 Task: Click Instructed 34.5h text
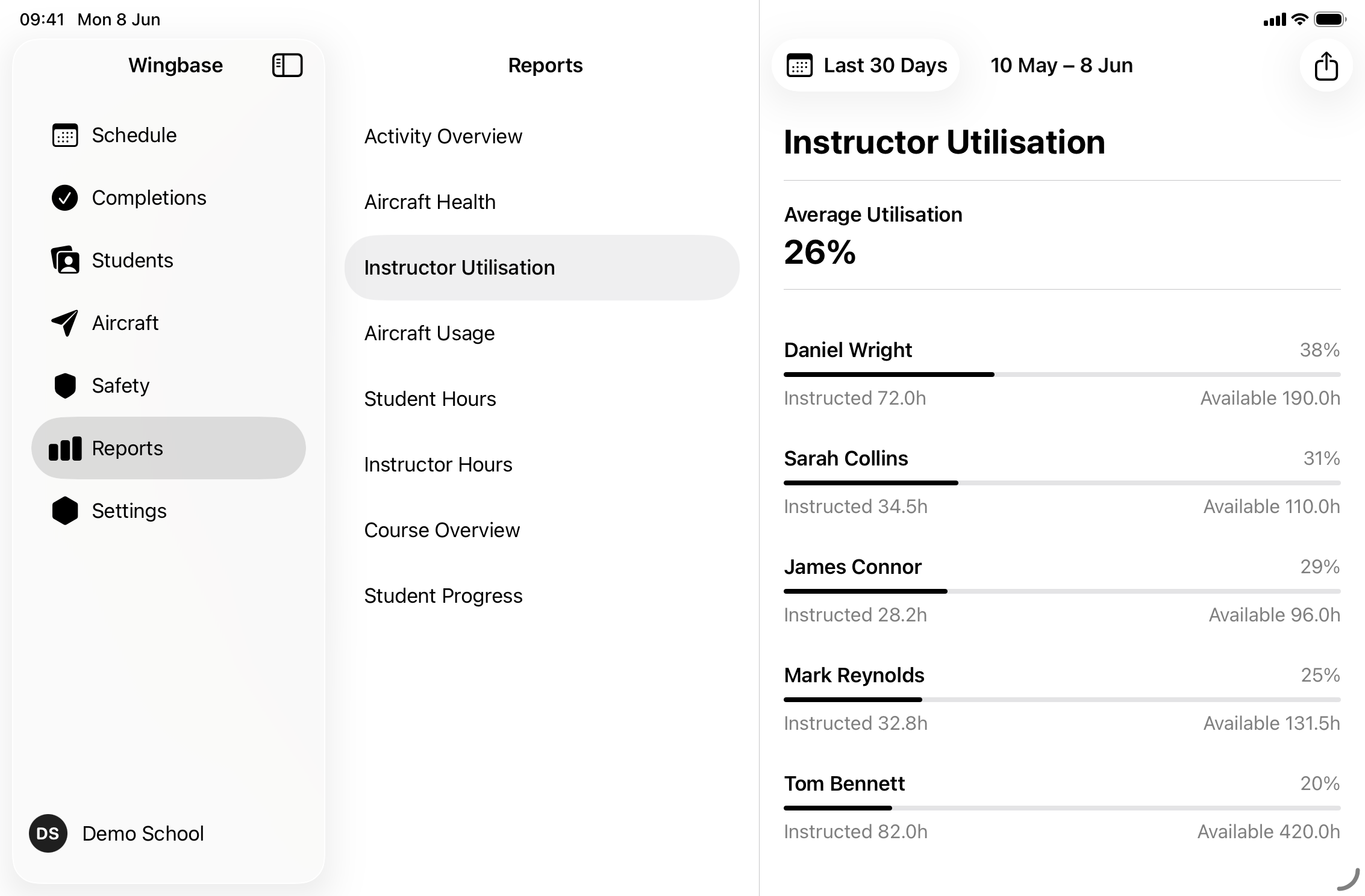[855, 506]
